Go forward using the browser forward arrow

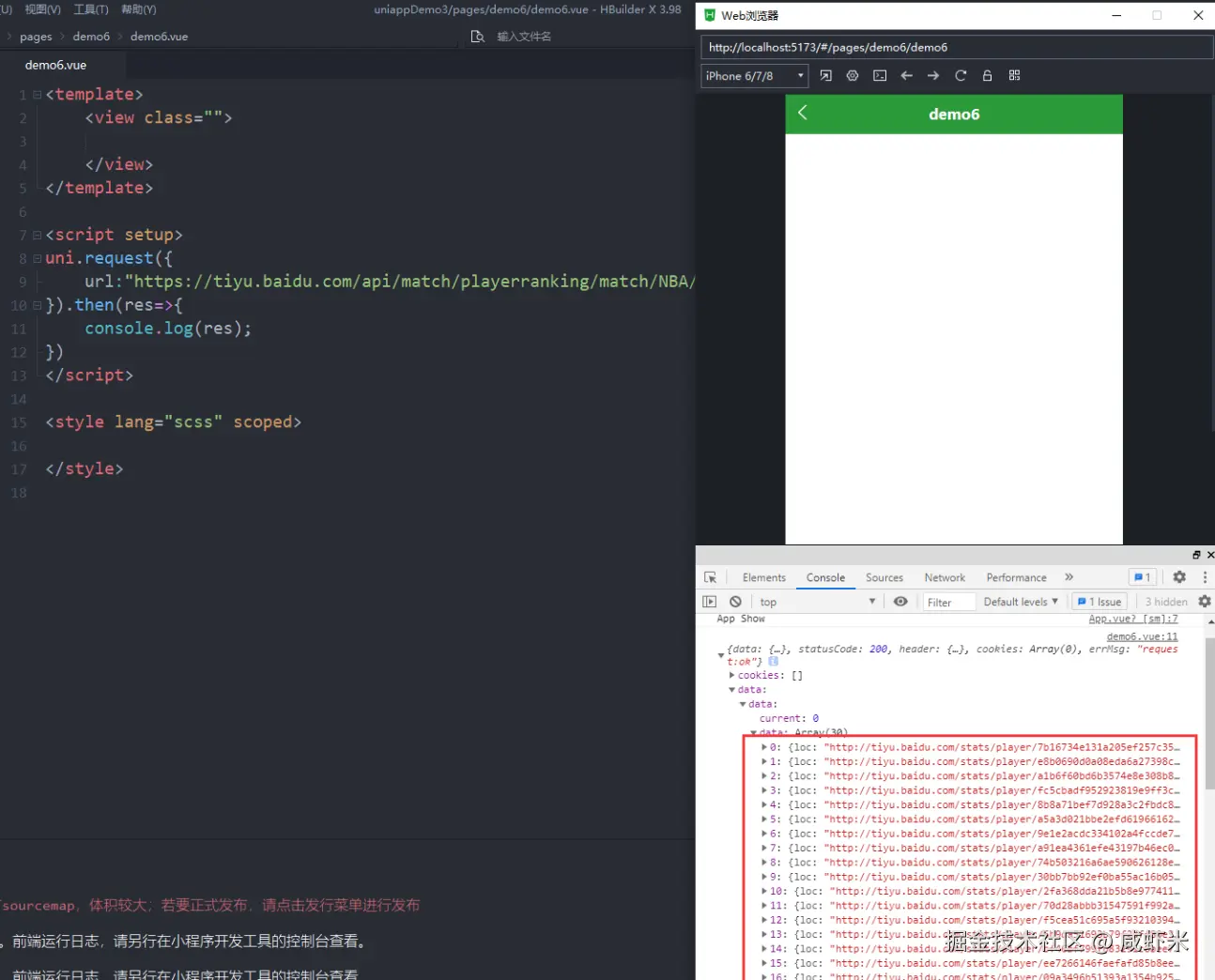[x=933, y=75]
